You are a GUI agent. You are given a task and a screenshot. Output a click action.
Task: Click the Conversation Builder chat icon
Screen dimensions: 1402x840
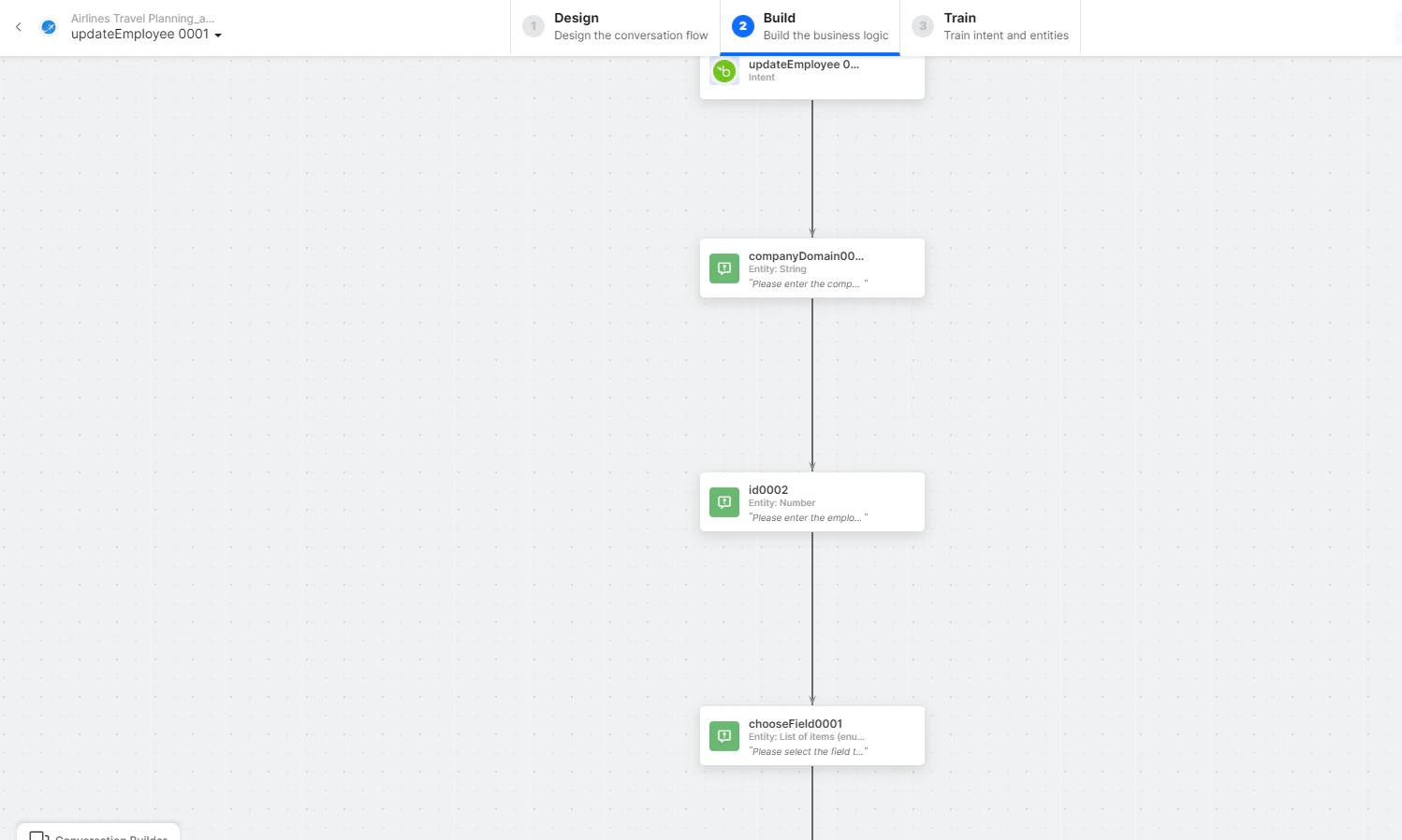coord(39,835)
